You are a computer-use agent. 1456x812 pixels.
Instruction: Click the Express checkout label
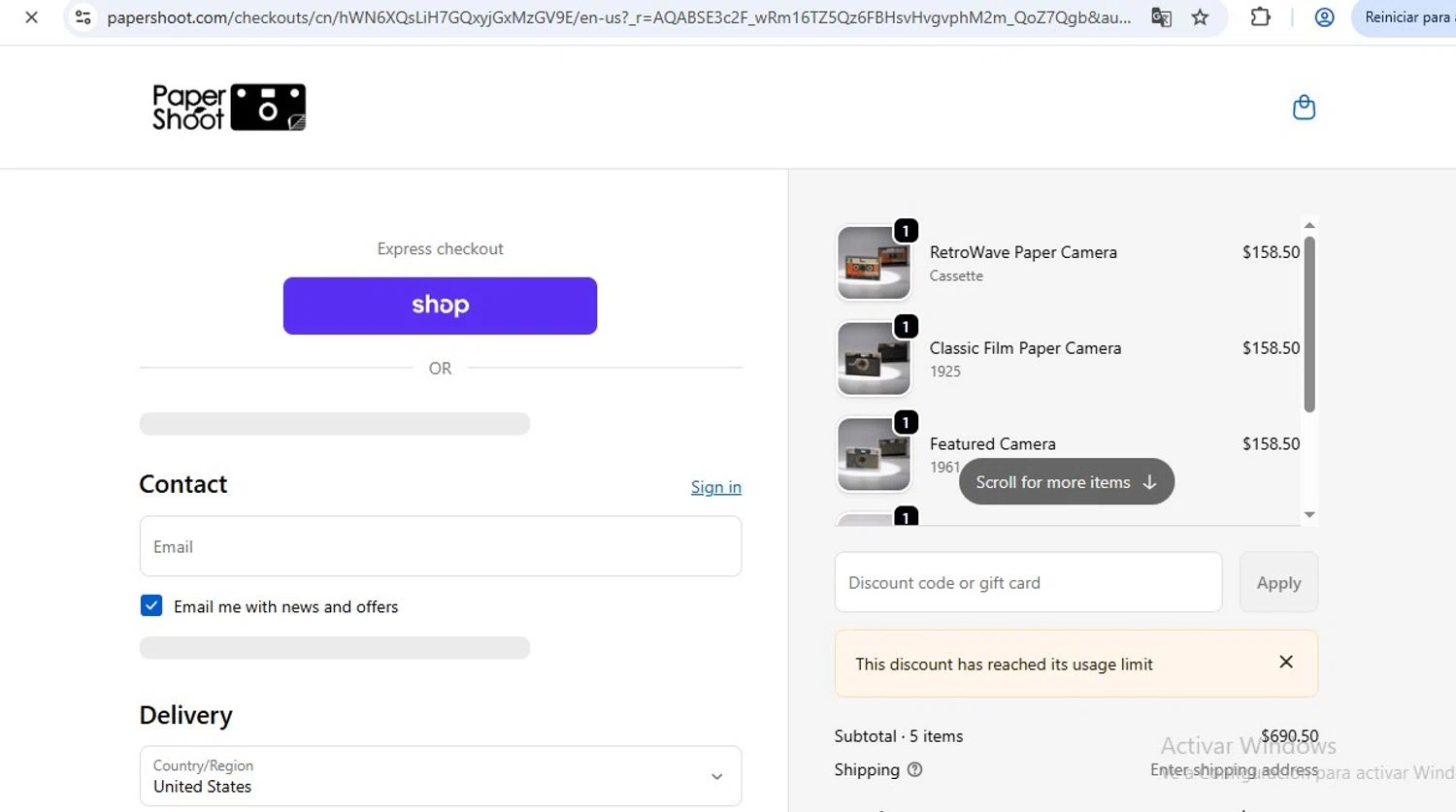(x=440, y=249)
